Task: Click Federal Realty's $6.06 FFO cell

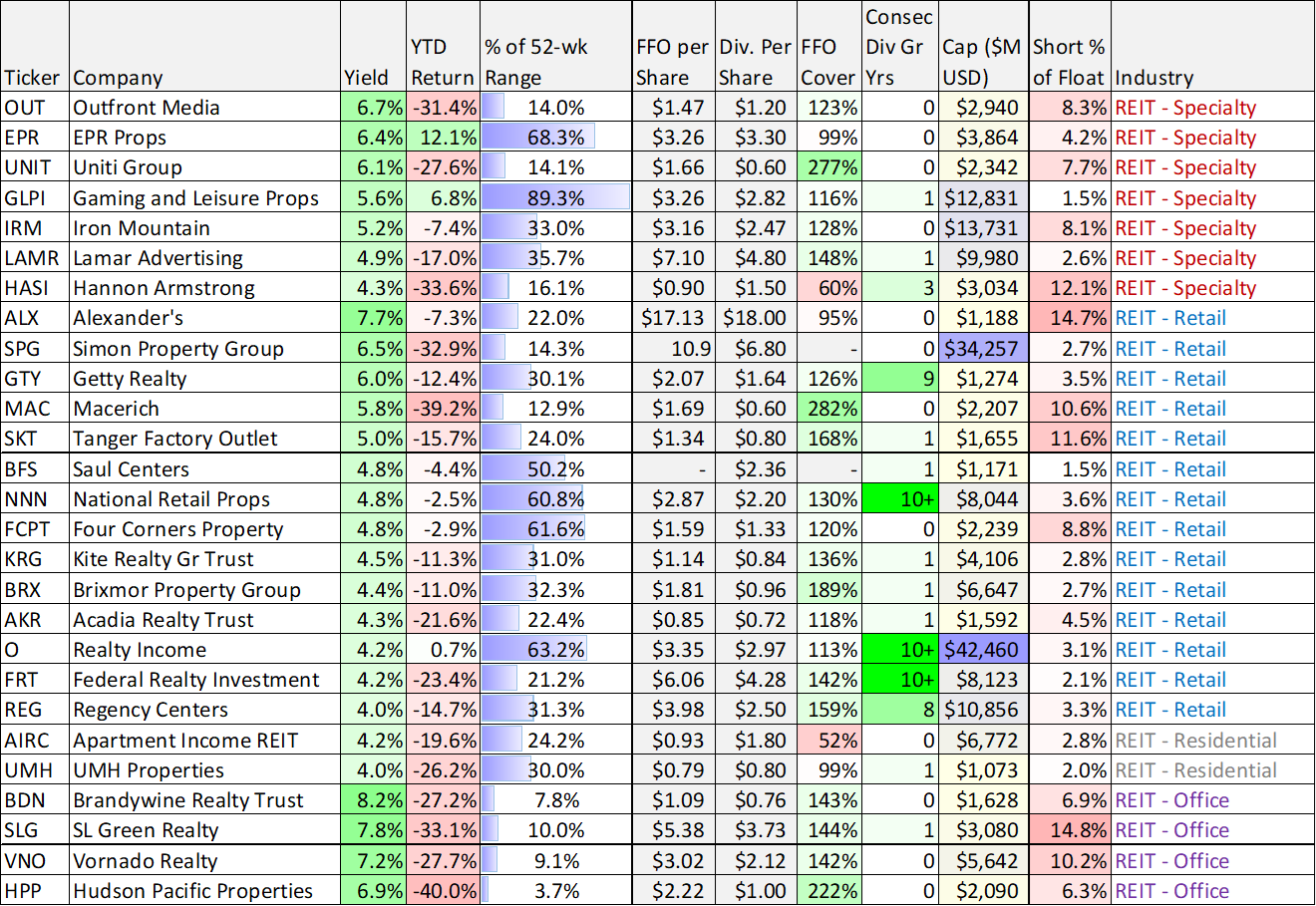Action: coord(673,680)
